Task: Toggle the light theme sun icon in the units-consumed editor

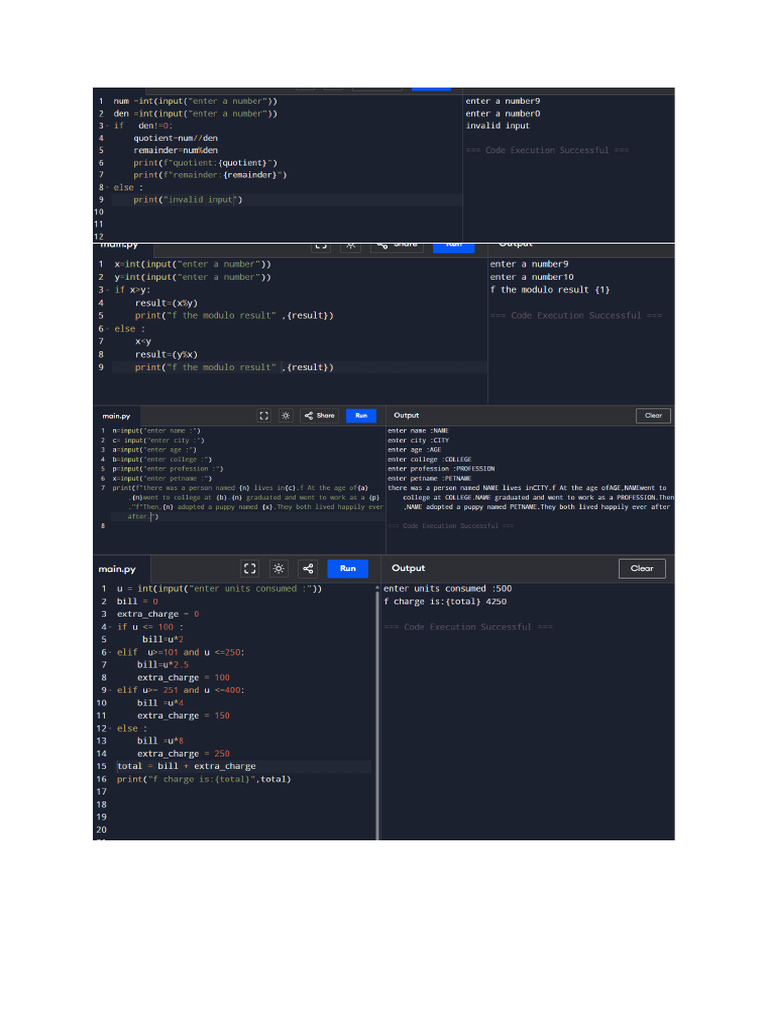Action: [278, 569]
